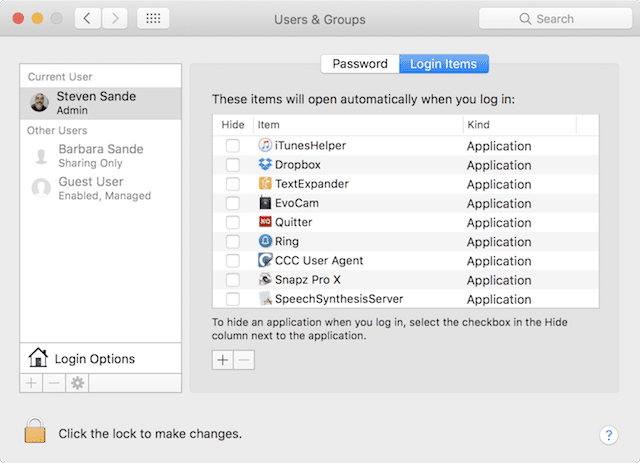The image size is (640, 463).
Task: Click the lock icon to make changes
Action: click(x=35, y=432)
